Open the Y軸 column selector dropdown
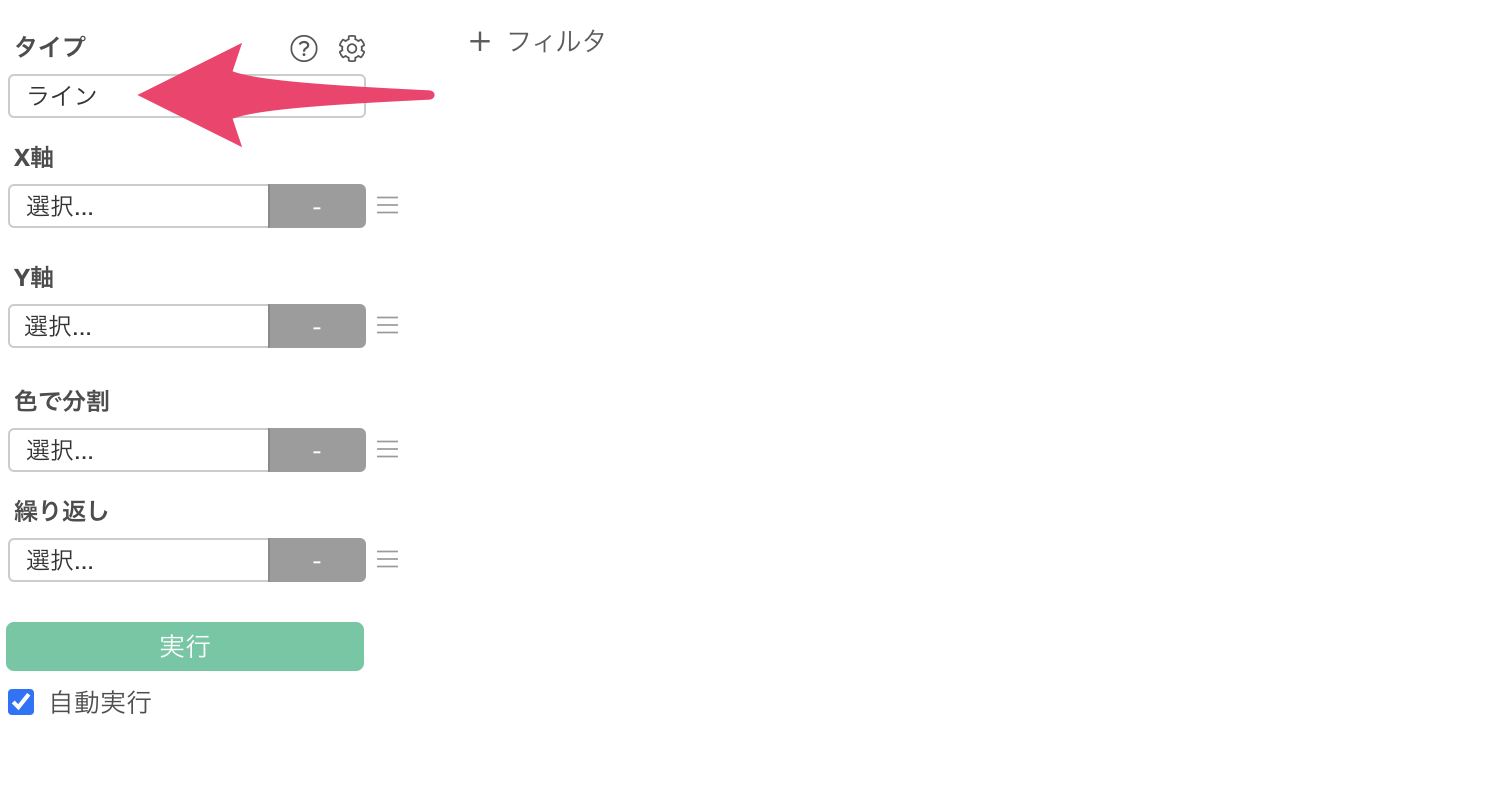The height and width of the screenshot is (790, 1502). point(139,326)
